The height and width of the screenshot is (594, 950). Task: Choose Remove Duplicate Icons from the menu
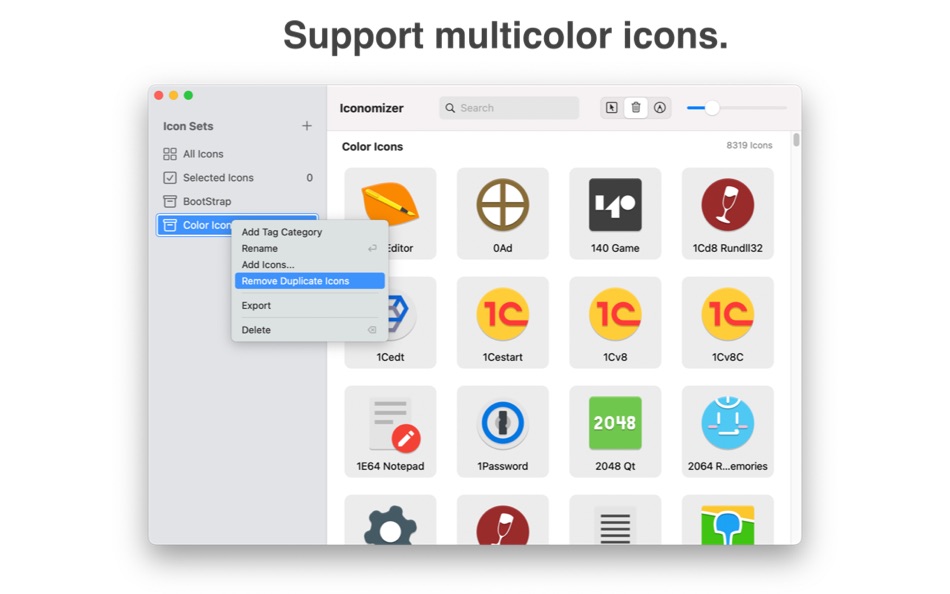tap(304, 281)
